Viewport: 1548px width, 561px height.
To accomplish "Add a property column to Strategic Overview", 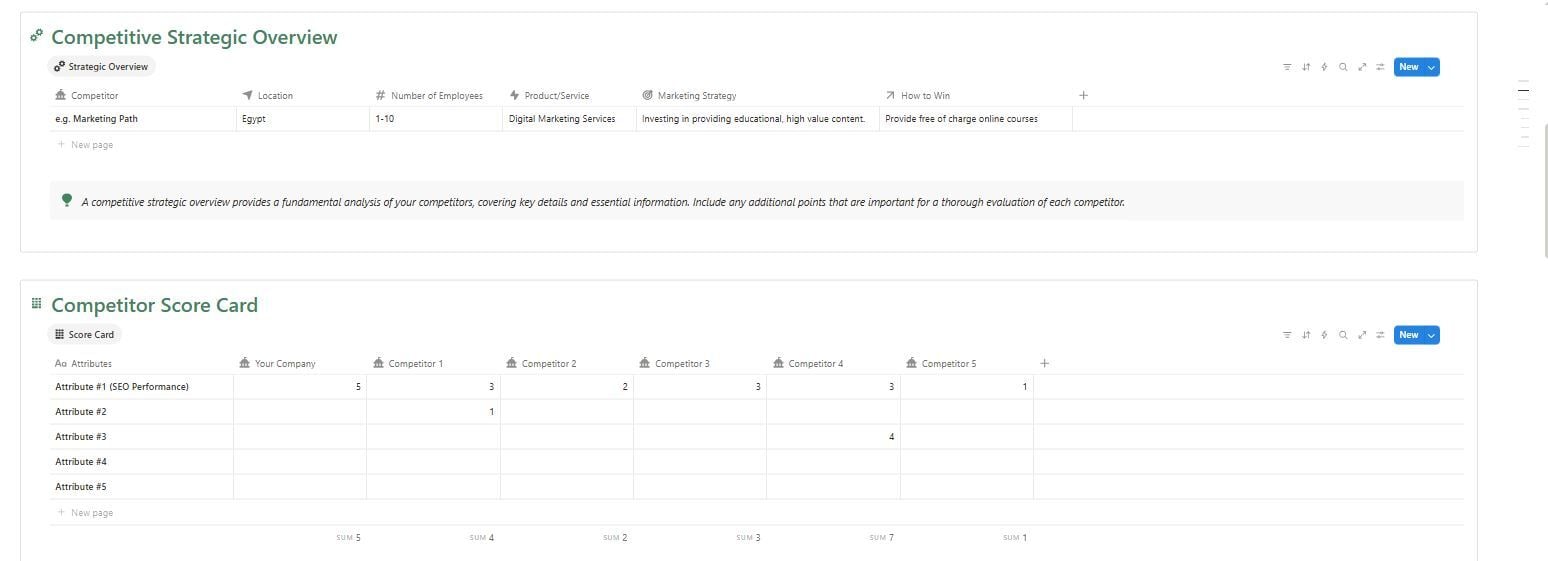I will pos(1083,96).
